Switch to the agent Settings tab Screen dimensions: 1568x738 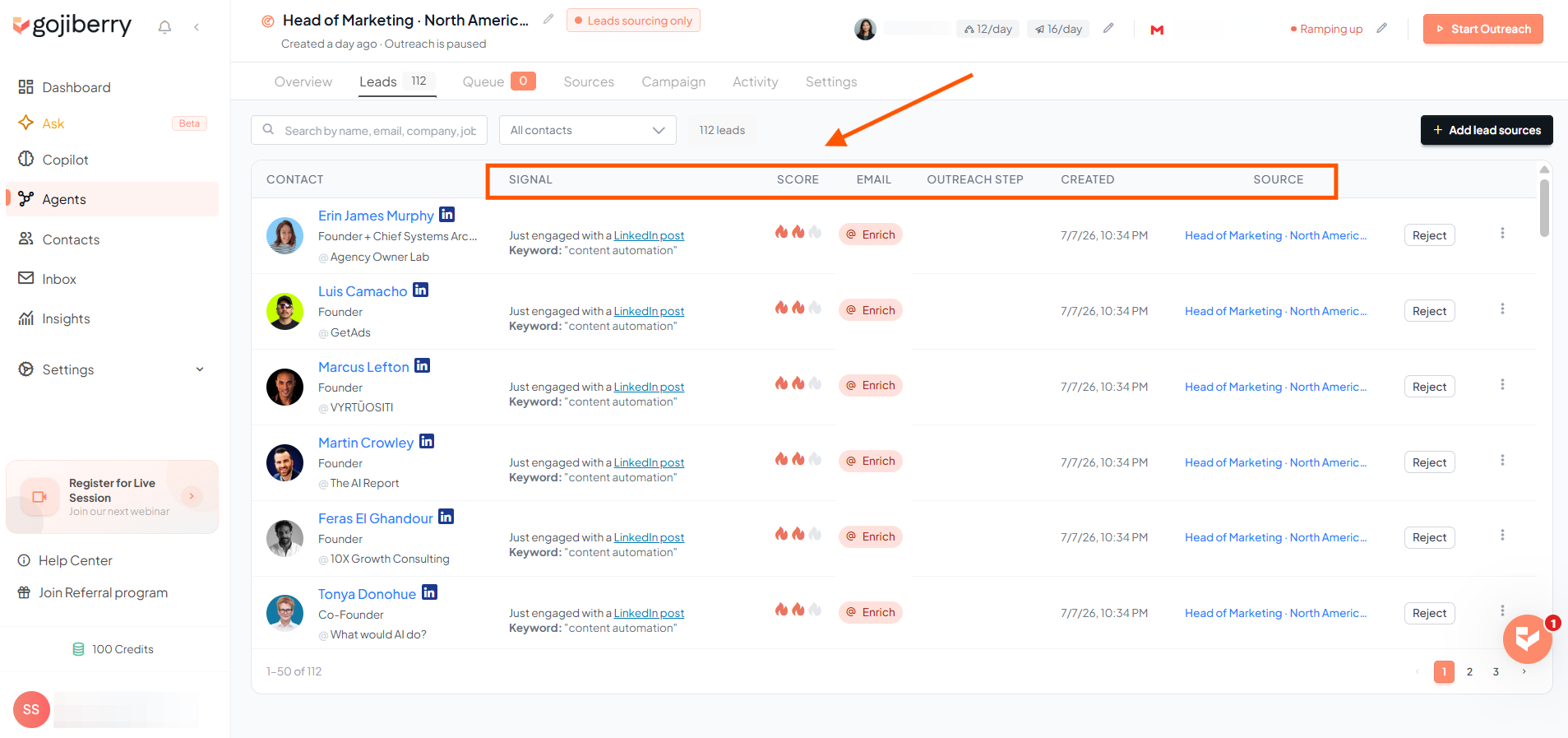(x=831, y=81)
